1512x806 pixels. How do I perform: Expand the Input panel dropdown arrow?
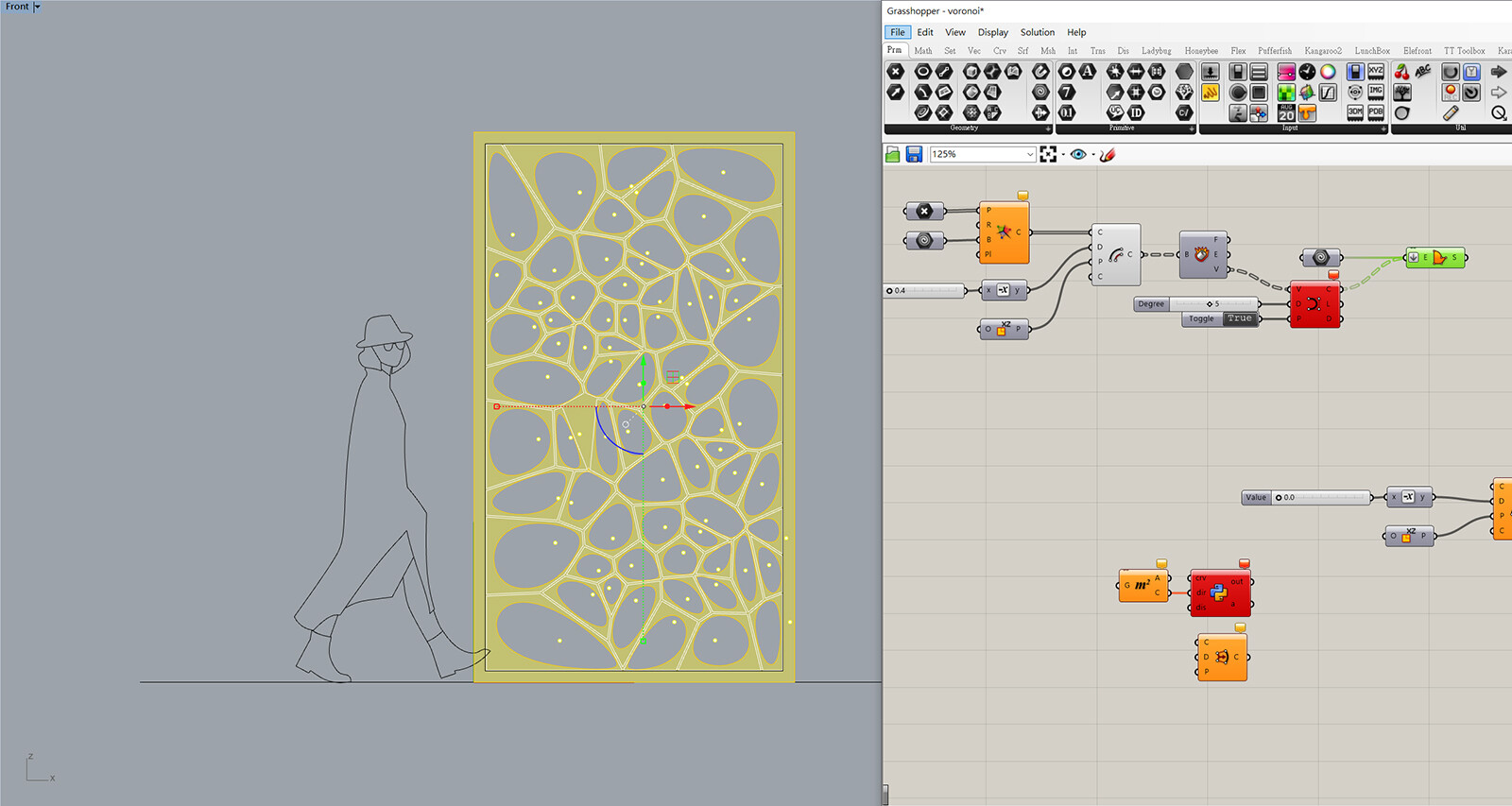click(x=1383, y=129)
